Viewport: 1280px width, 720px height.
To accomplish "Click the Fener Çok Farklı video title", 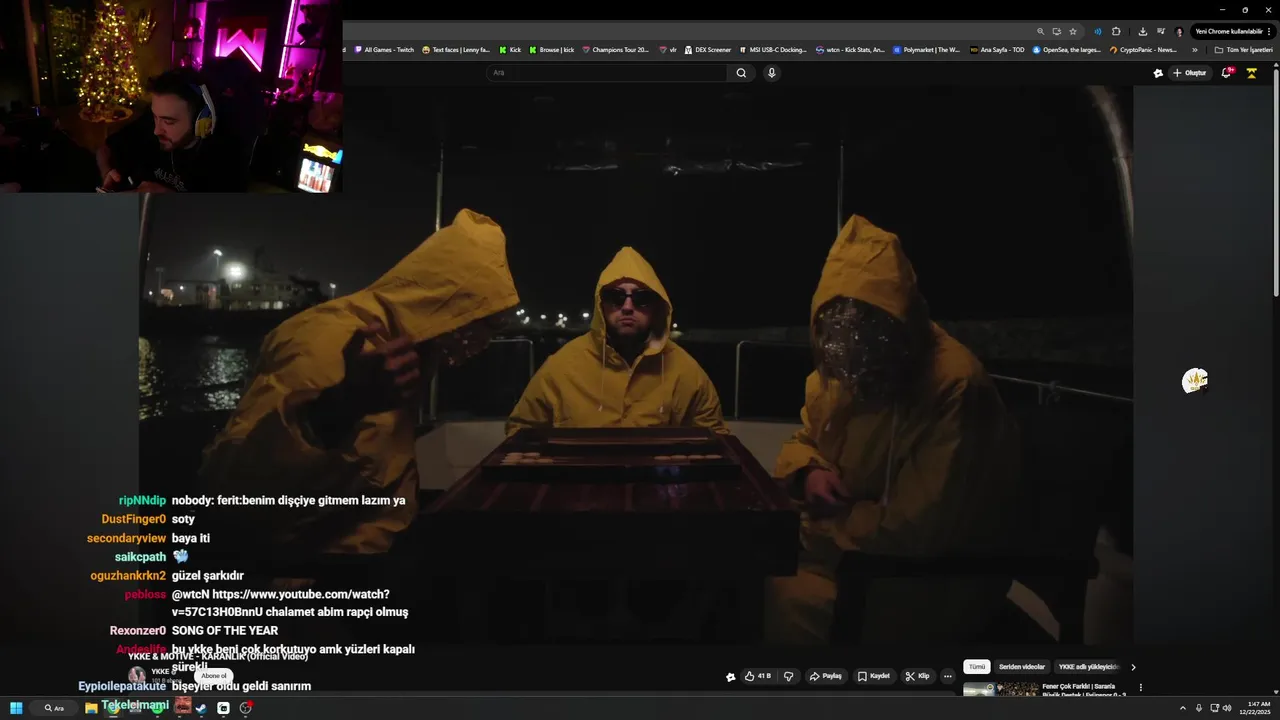I will coord(1084,690).
